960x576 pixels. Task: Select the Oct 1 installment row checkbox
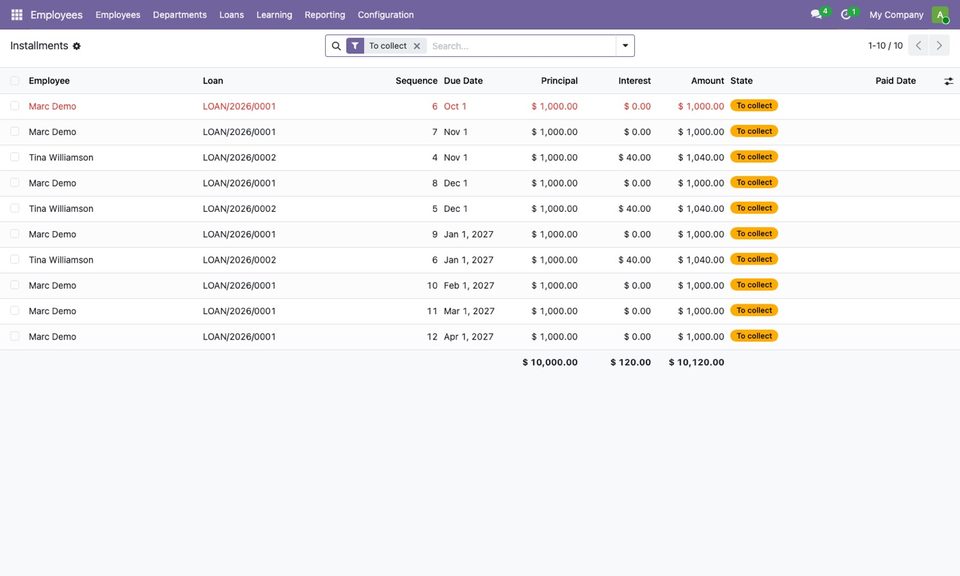15,106
